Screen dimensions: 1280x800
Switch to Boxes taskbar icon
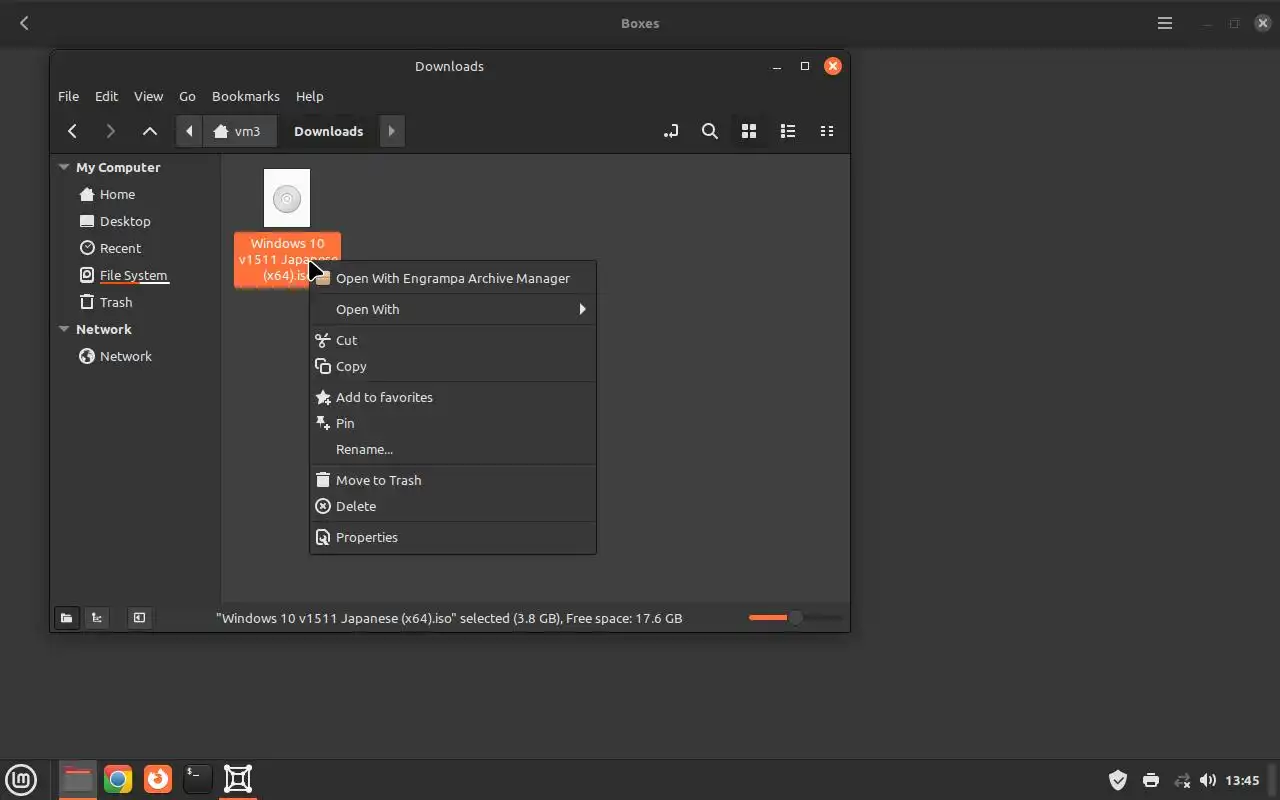click(x=238, y=779)
